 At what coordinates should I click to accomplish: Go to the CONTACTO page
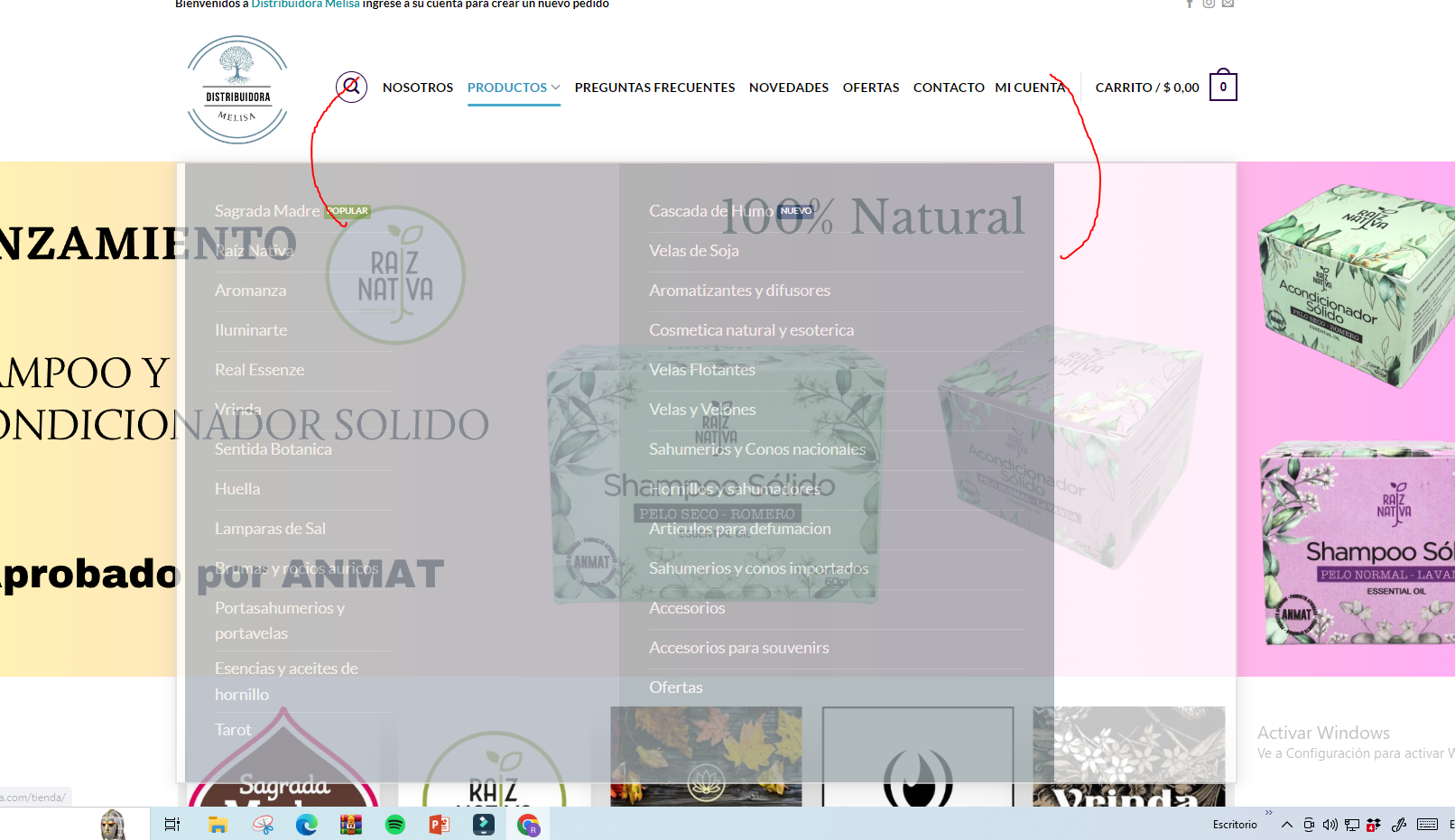coord(949,88)
